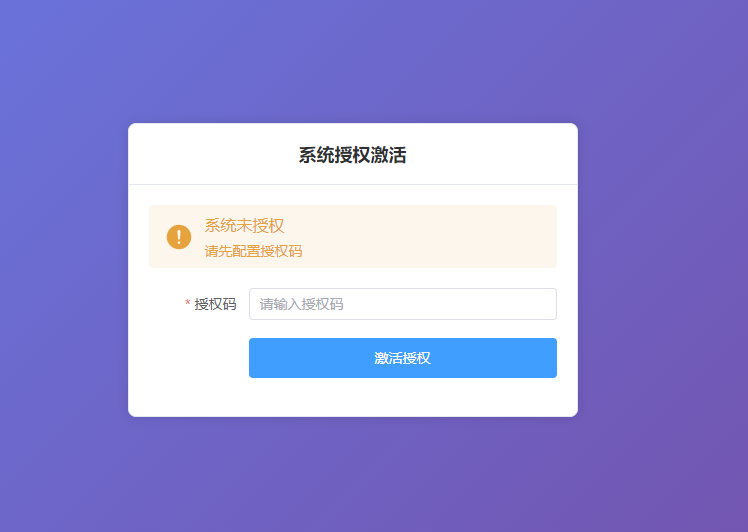Viewport: 748px width, 532px height.
Task: Click the red required asterisk
Action: pyautogui.click(x=187, y=303)
